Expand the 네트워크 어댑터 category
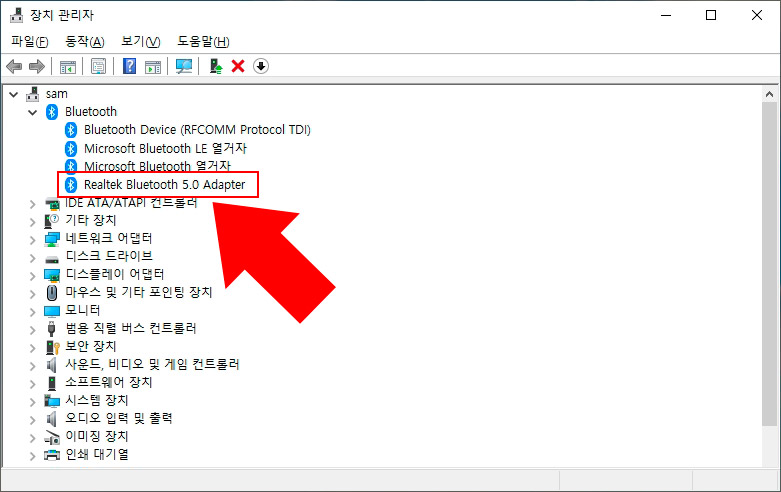 (x=32, y=240)
